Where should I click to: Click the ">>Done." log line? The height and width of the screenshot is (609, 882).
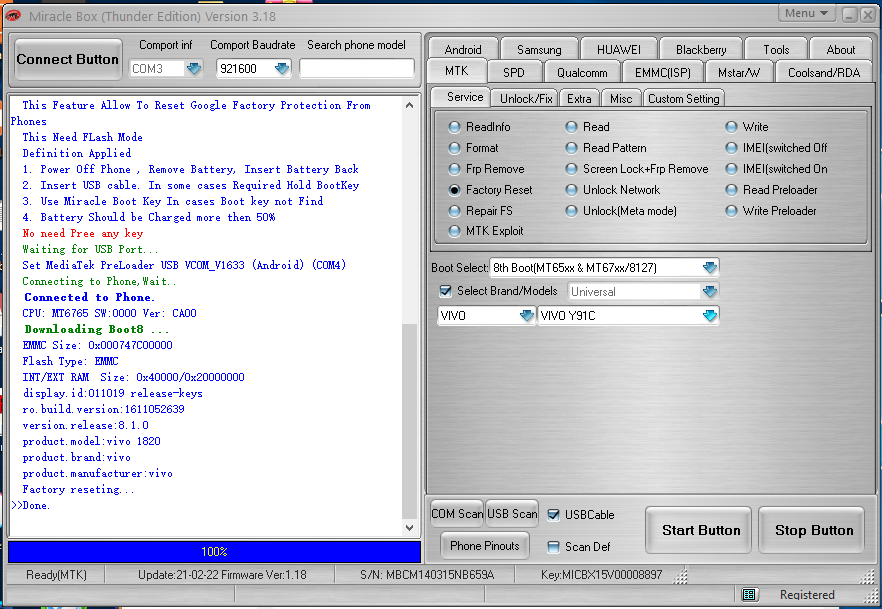tap(31, 505)
